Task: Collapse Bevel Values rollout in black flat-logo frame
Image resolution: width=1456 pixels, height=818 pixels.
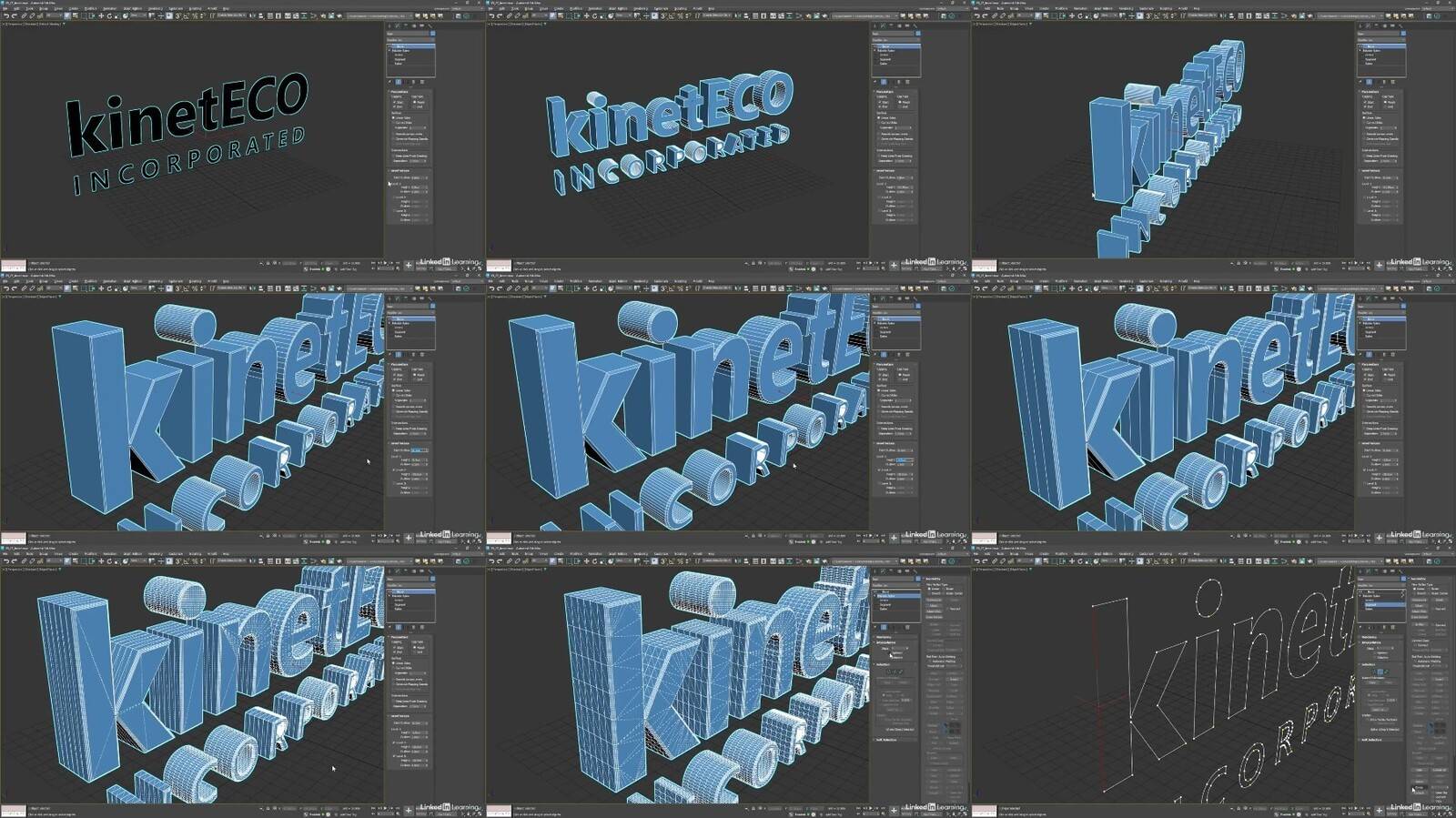Action: [400, 170]
